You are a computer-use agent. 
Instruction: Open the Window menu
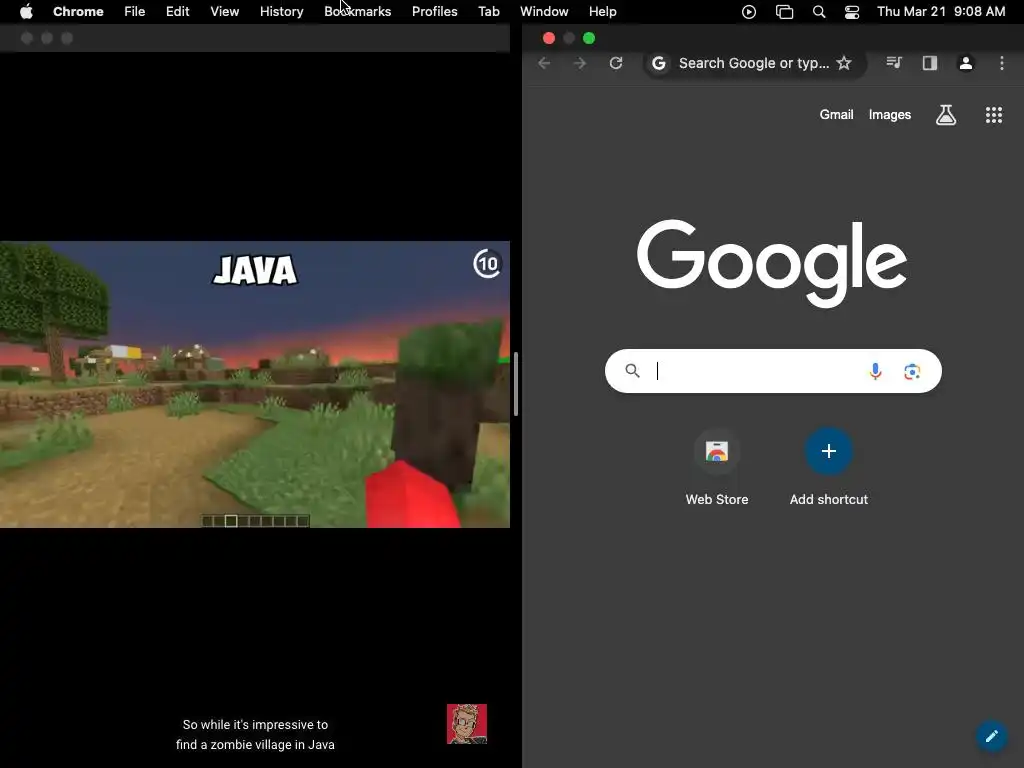pyautogui.click(x=544, y=11)
